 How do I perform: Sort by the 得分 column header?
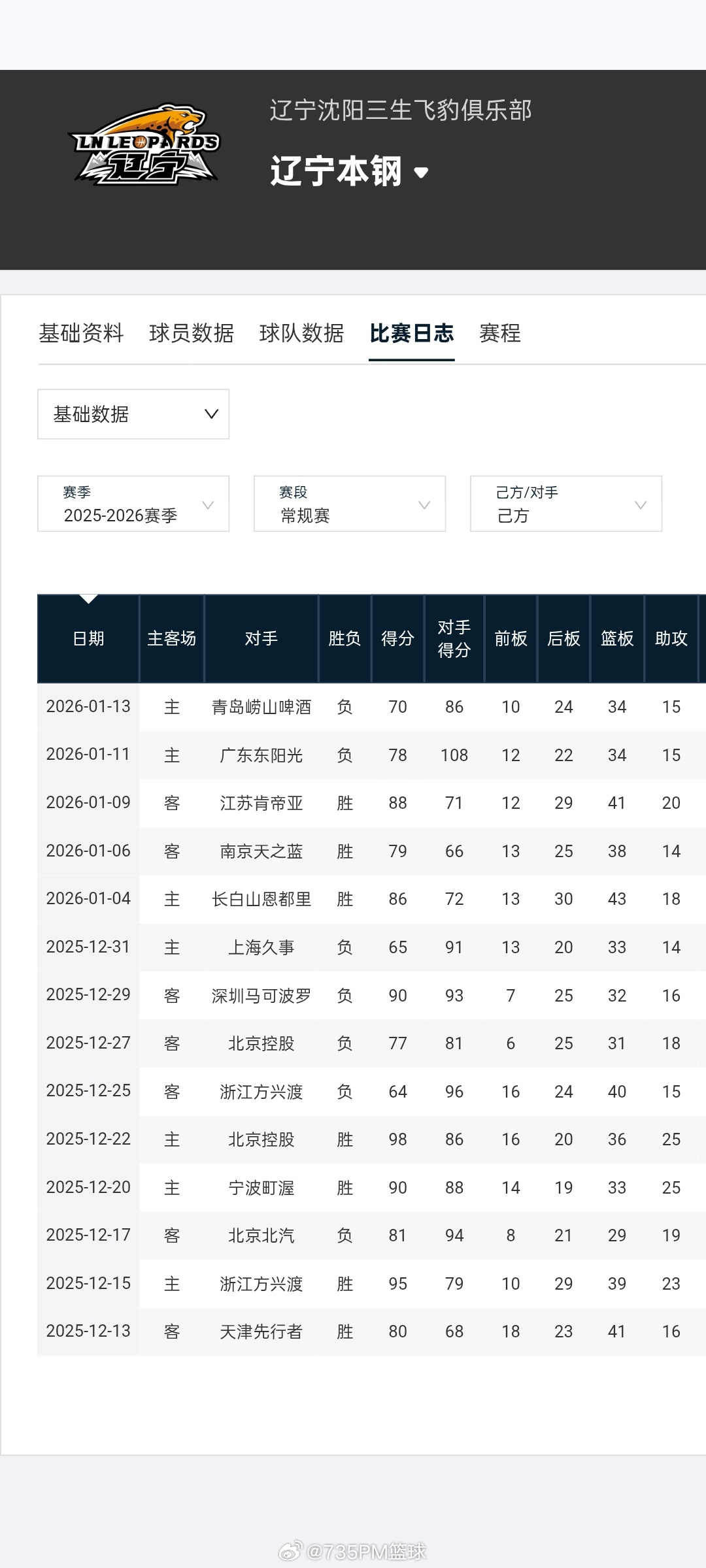[398, 638]
